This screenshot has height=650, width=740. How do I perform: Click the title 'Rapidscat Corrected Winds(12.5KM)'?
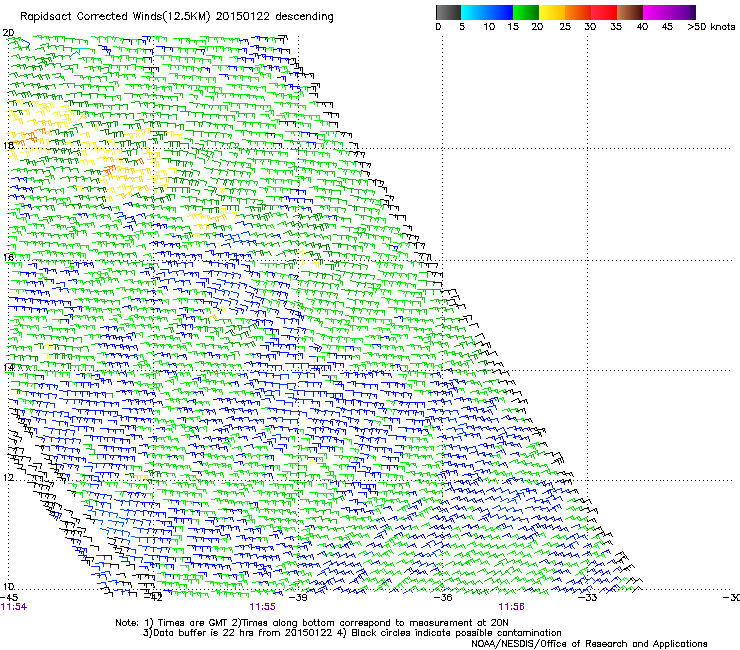115,17
